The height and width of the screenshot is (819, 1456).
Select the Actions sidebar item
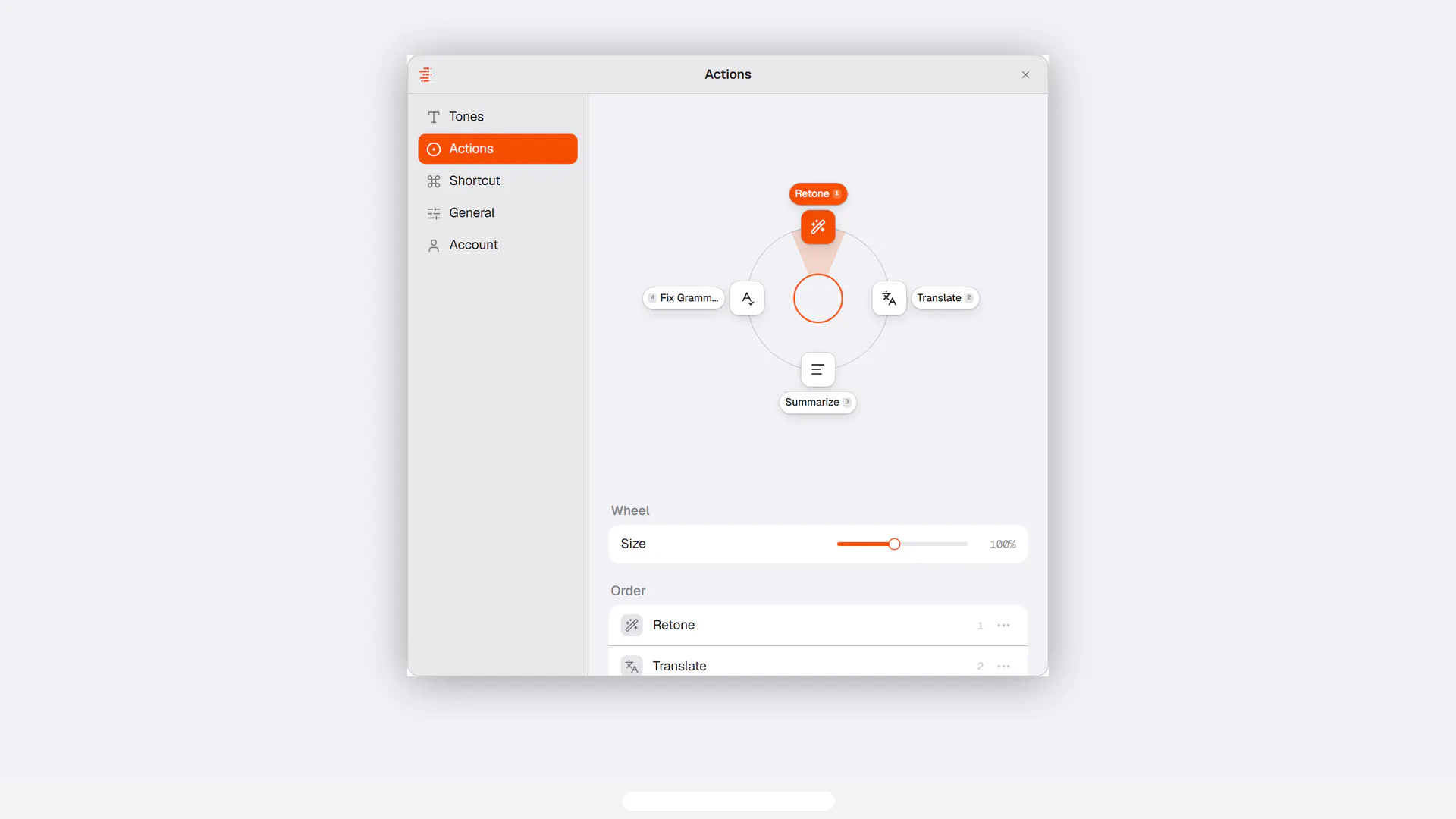[x=497, y=149]
